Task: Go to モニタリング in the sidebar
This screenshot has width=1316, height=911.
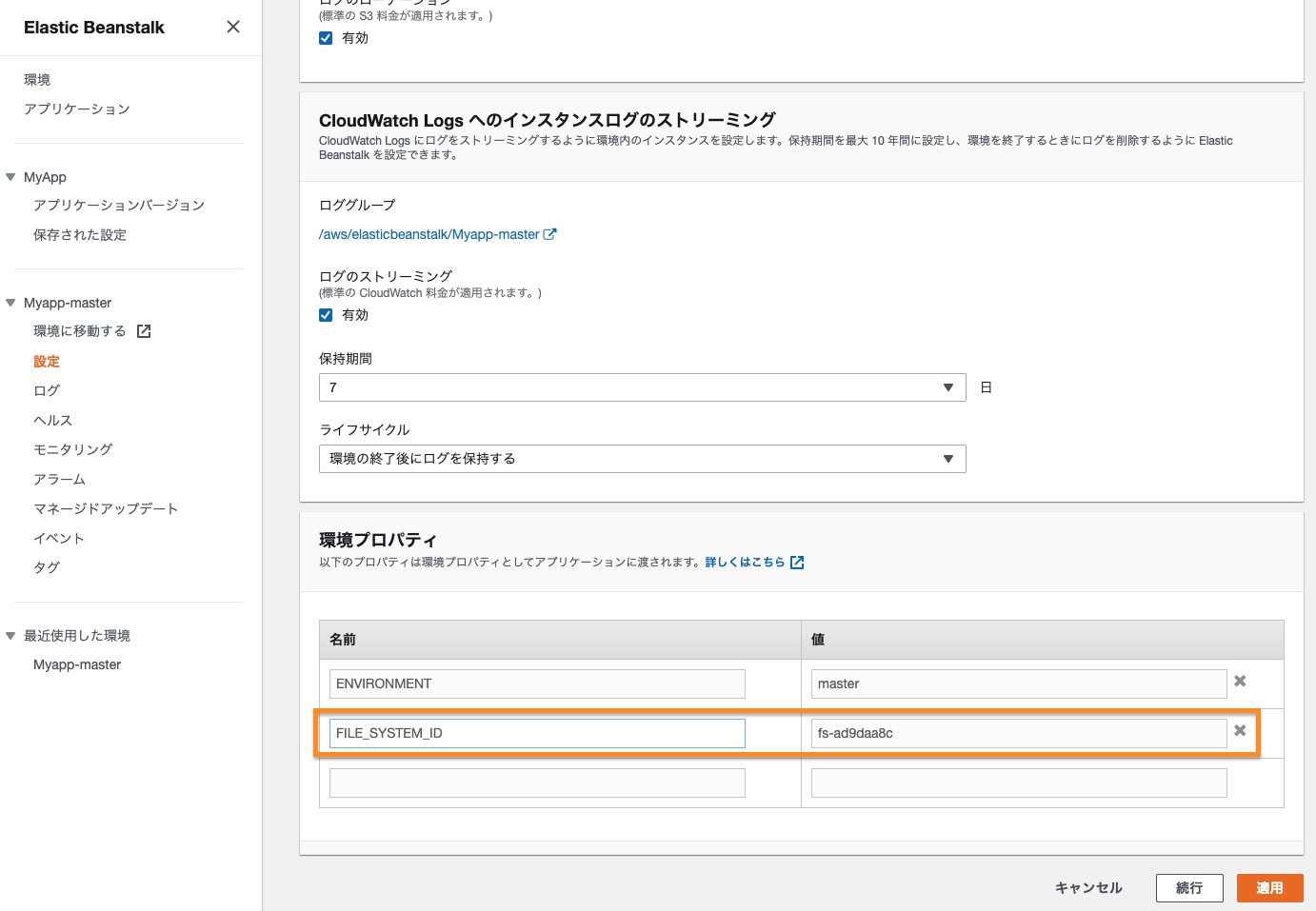Action: point(72,449)
